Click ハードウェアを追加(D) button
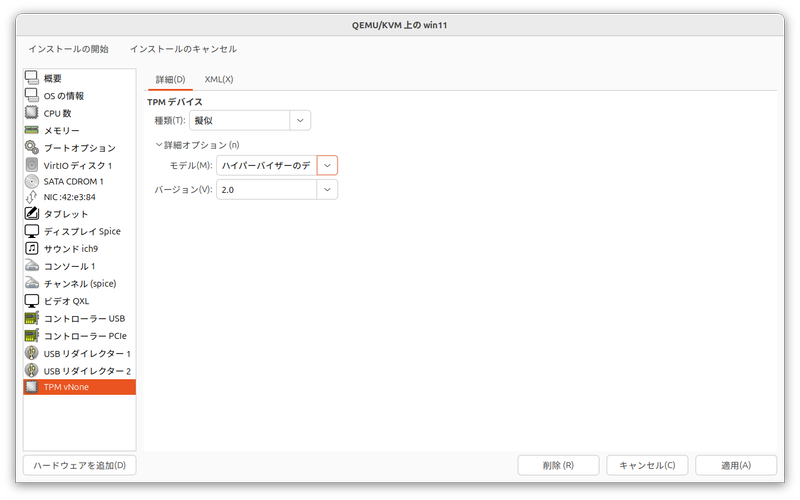 [x=80, y=465]
